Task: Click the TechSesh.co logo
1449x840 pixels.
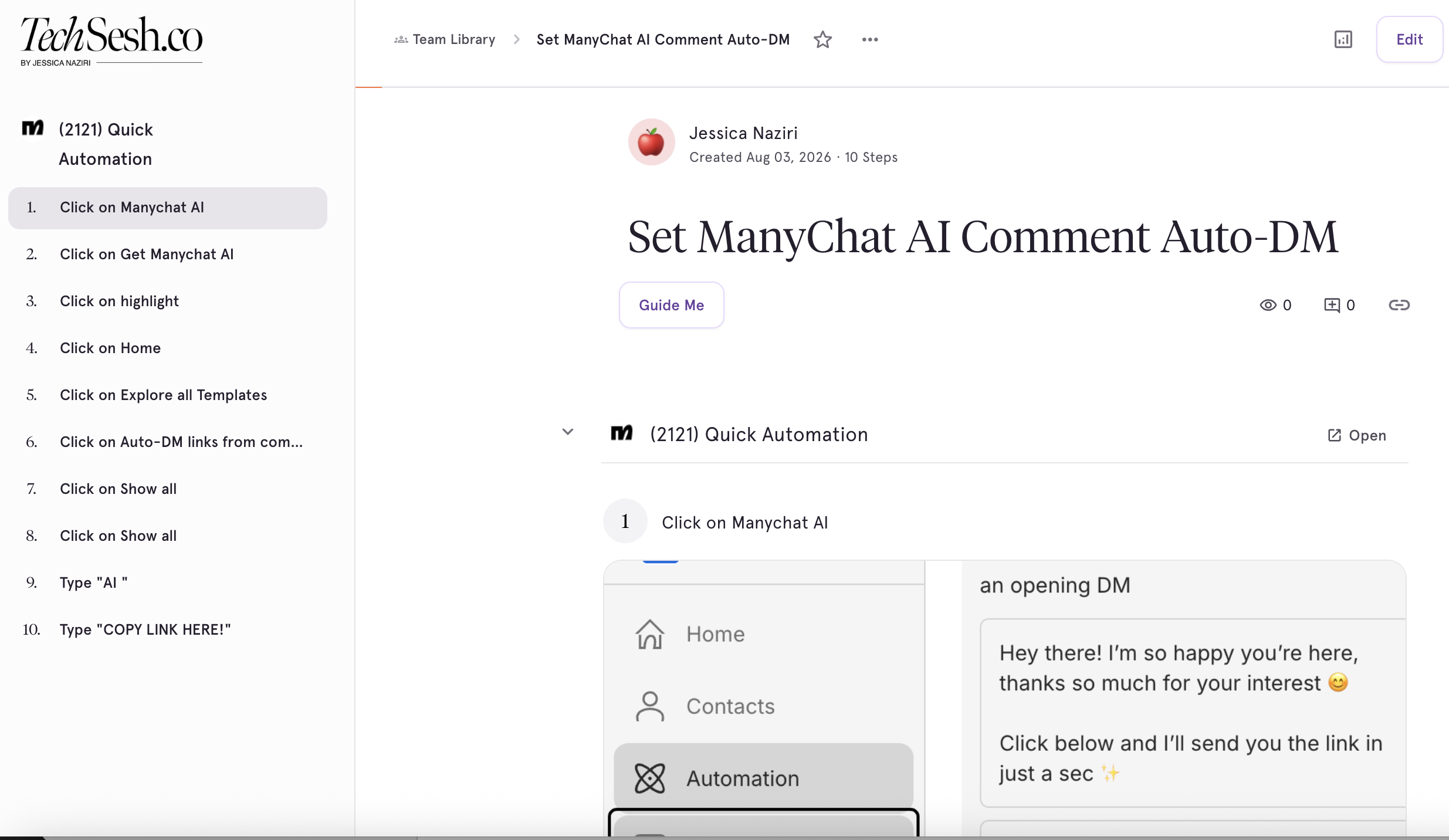Action: coord(111,41)
